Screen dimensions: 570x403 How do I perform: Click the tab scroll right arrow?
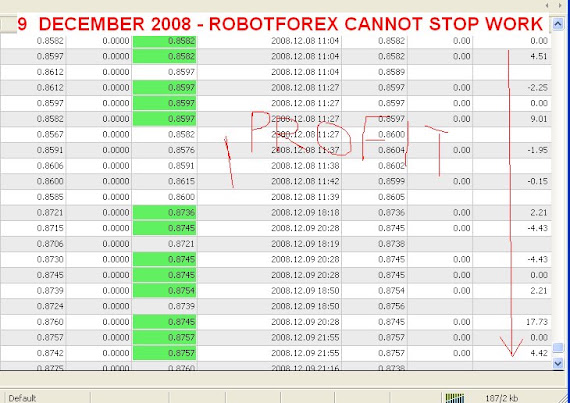561,5
